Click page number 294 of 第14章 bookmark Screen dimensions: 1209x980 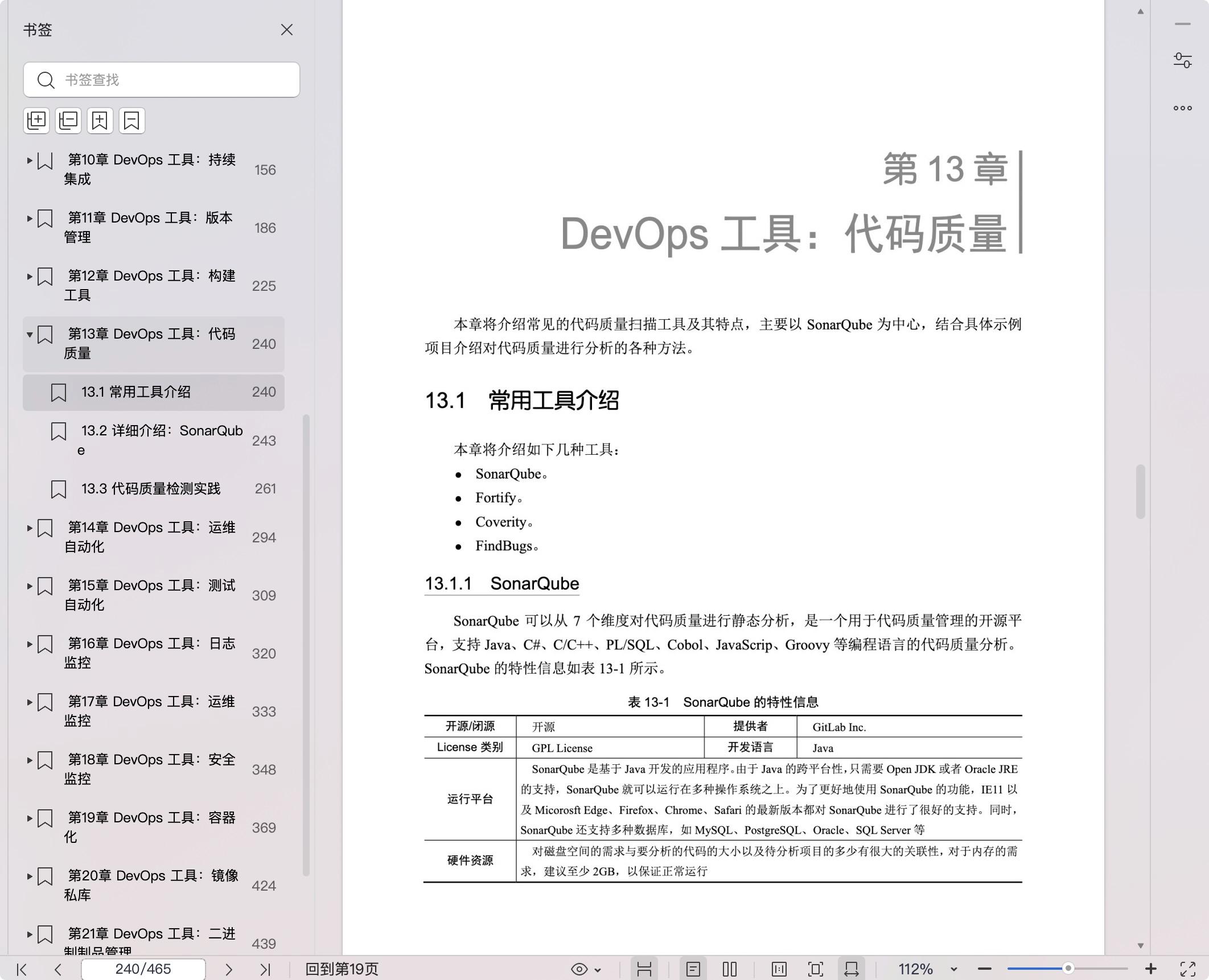click(x=264, y=538)
